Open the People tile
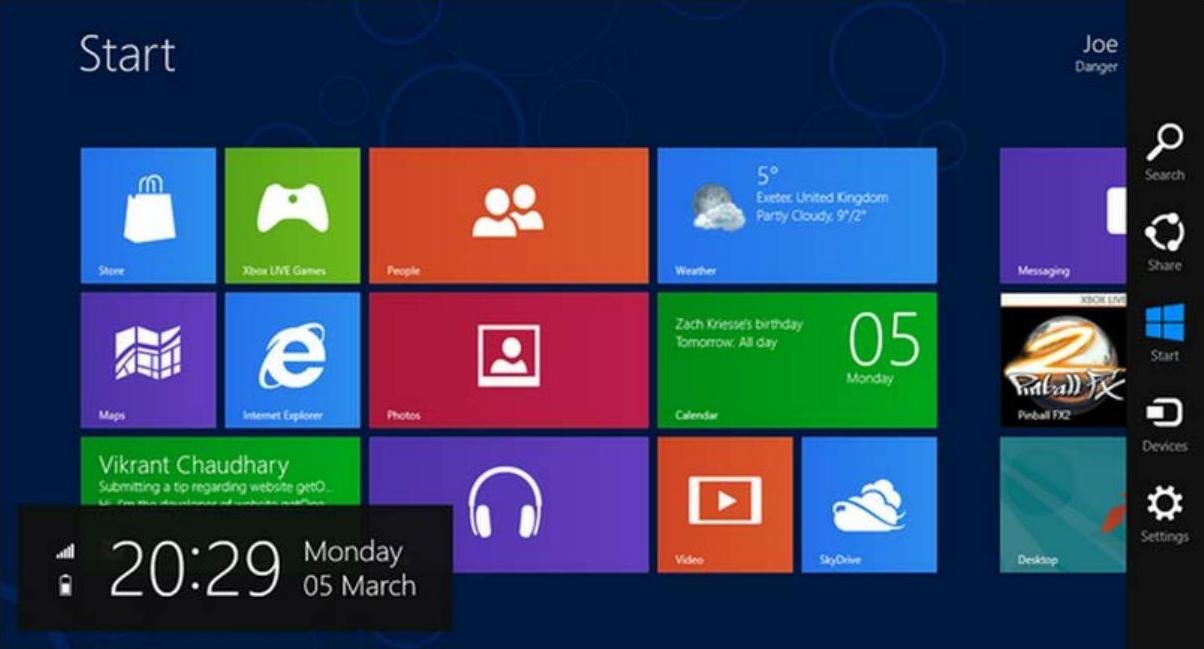This screenshot has width=1204, height=649. click(508, 215)
